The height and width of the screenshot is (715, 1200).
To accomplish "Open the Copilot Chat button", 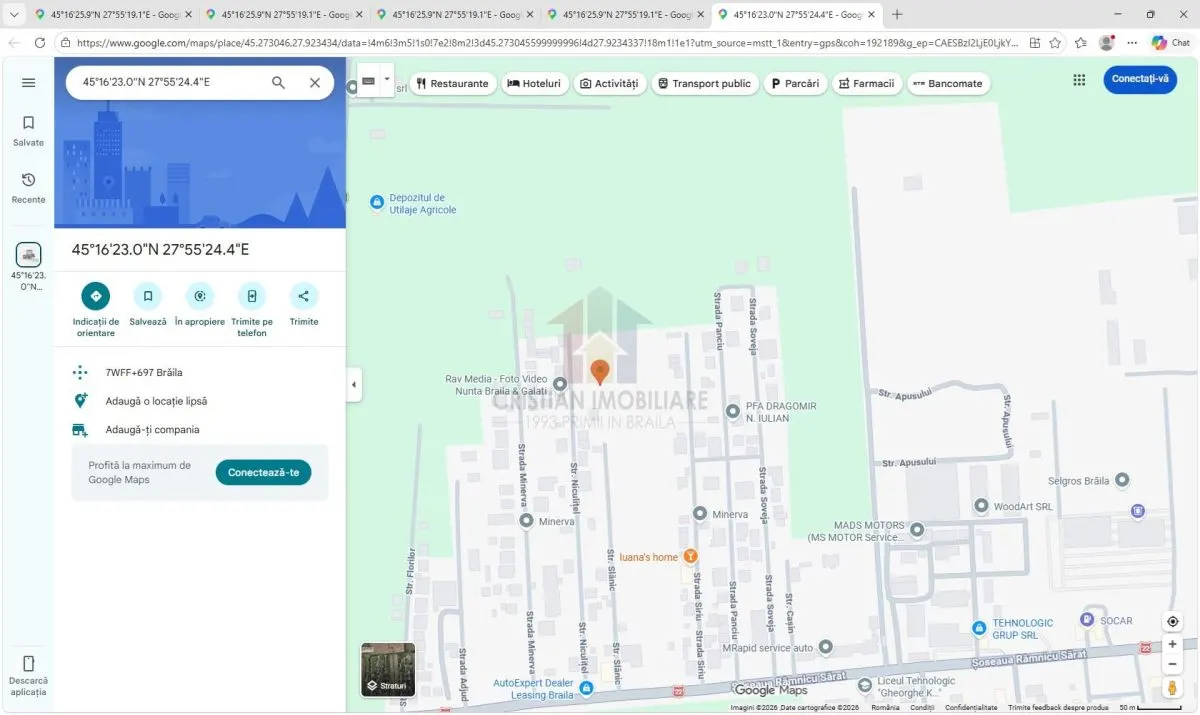I will [1171, 43].
